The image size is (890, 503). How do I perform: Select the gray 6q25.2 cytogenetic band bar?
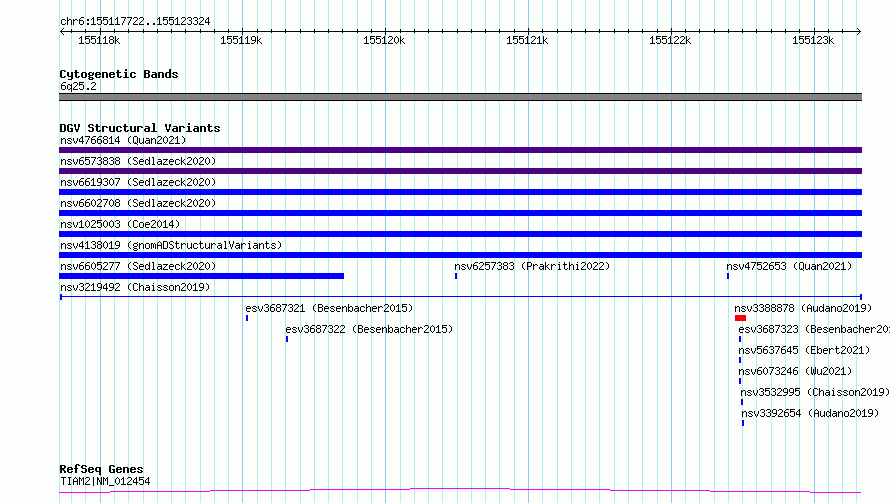click(x=460, y=97)
